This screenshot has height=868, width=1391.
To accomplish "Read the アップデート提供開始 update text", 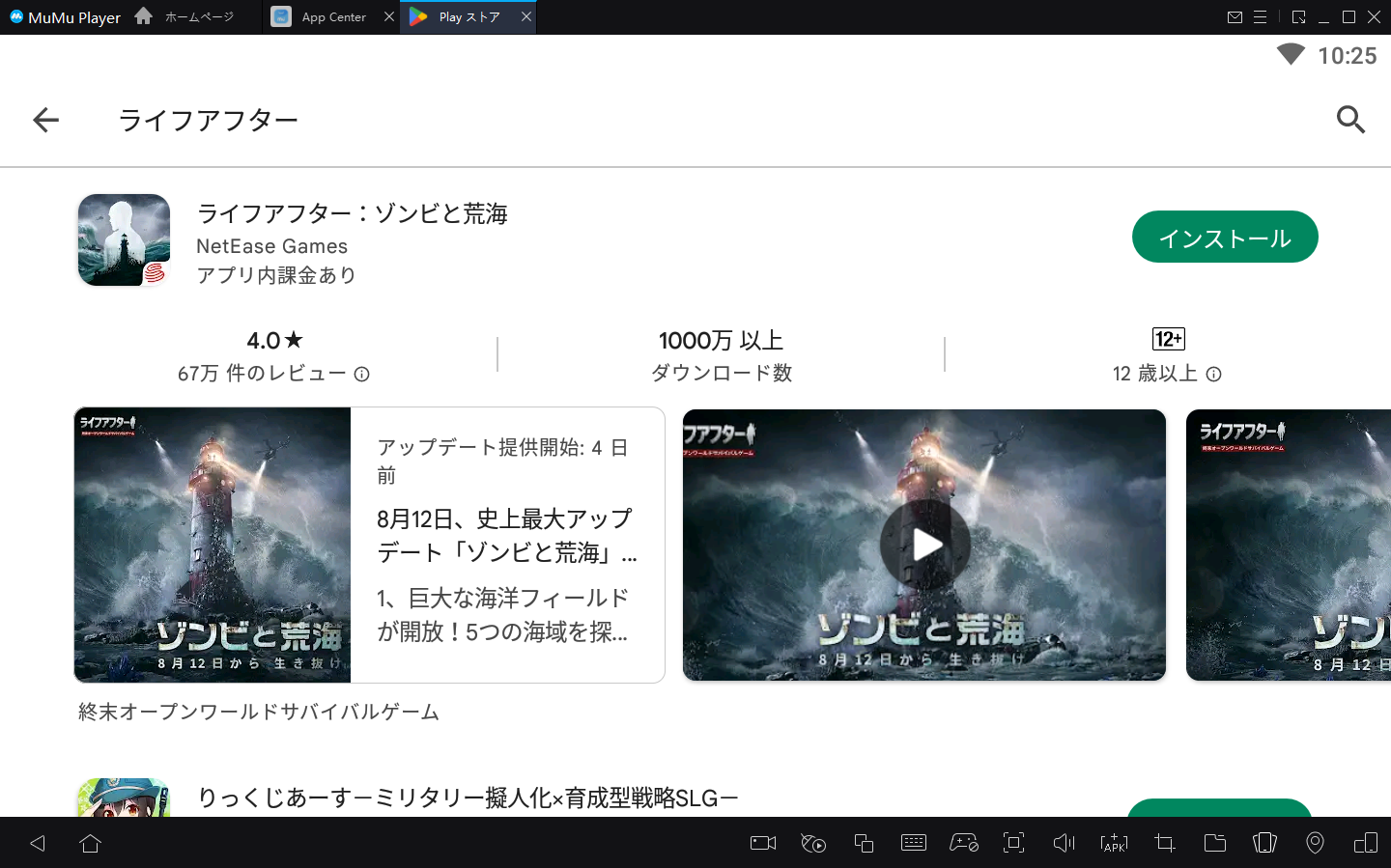I will (503, 461).
